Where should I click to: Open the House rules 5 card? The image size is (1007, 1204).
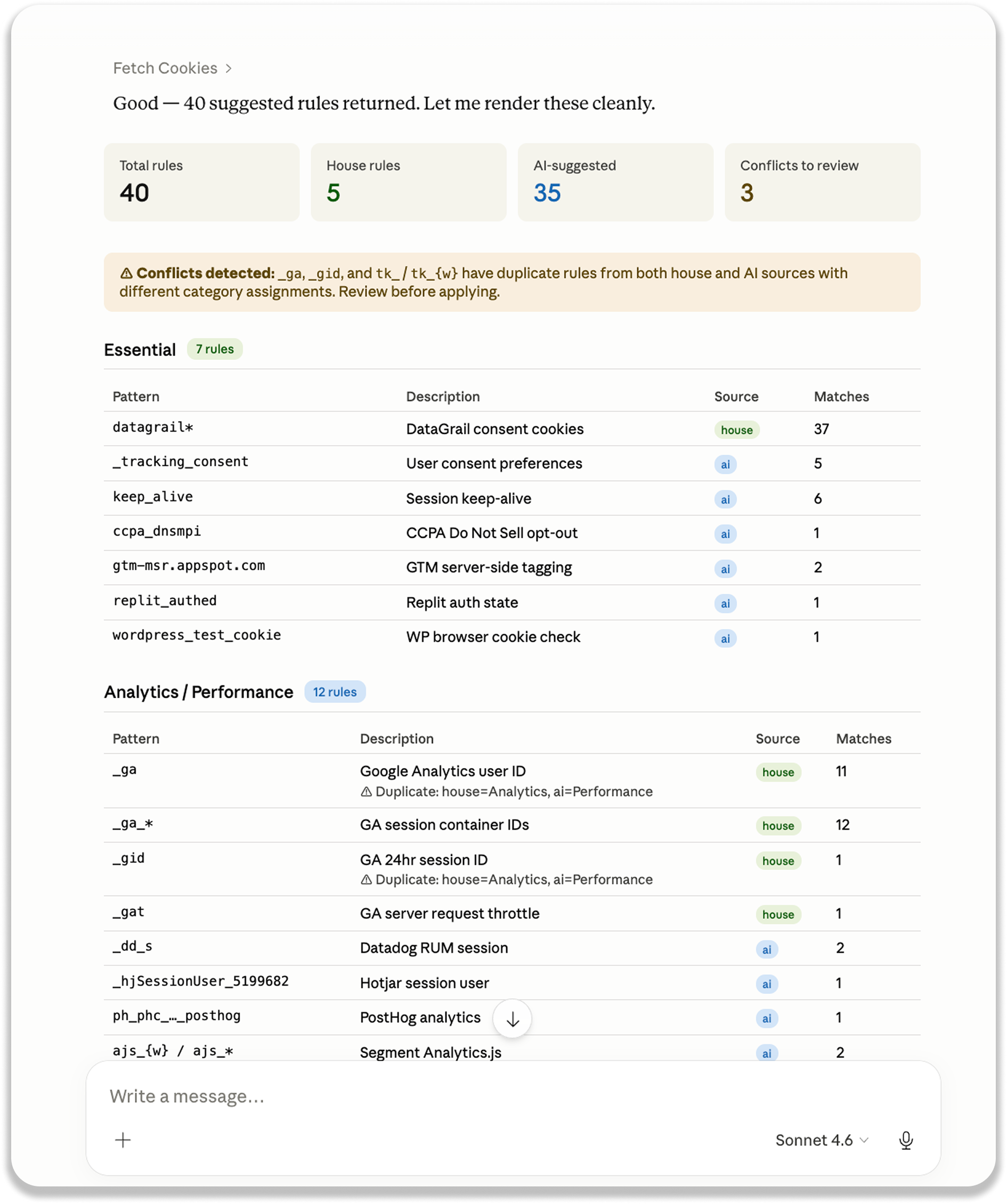click(409, 182)
